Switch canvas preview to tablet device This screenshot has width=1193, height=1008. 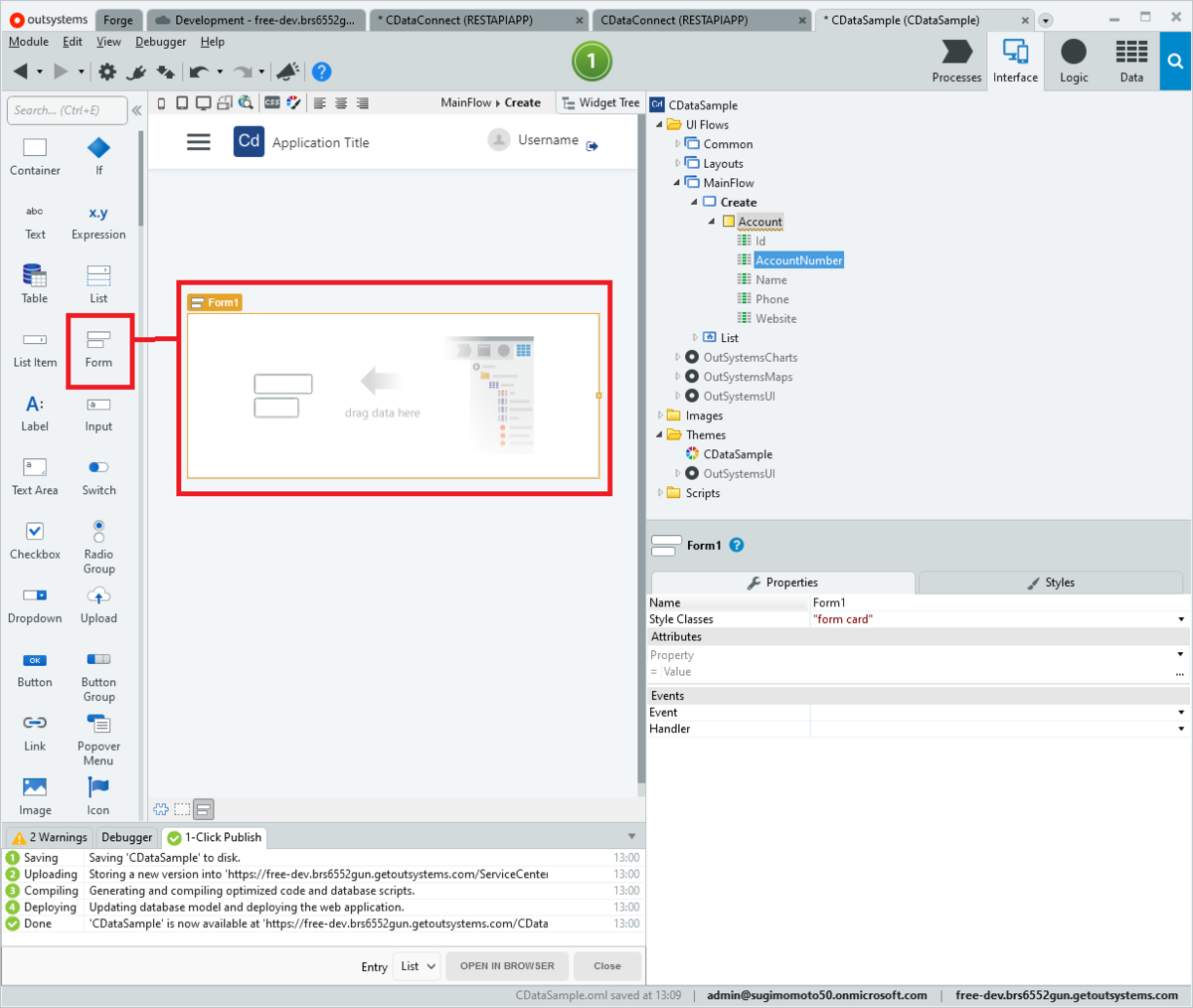coord(182,102)
